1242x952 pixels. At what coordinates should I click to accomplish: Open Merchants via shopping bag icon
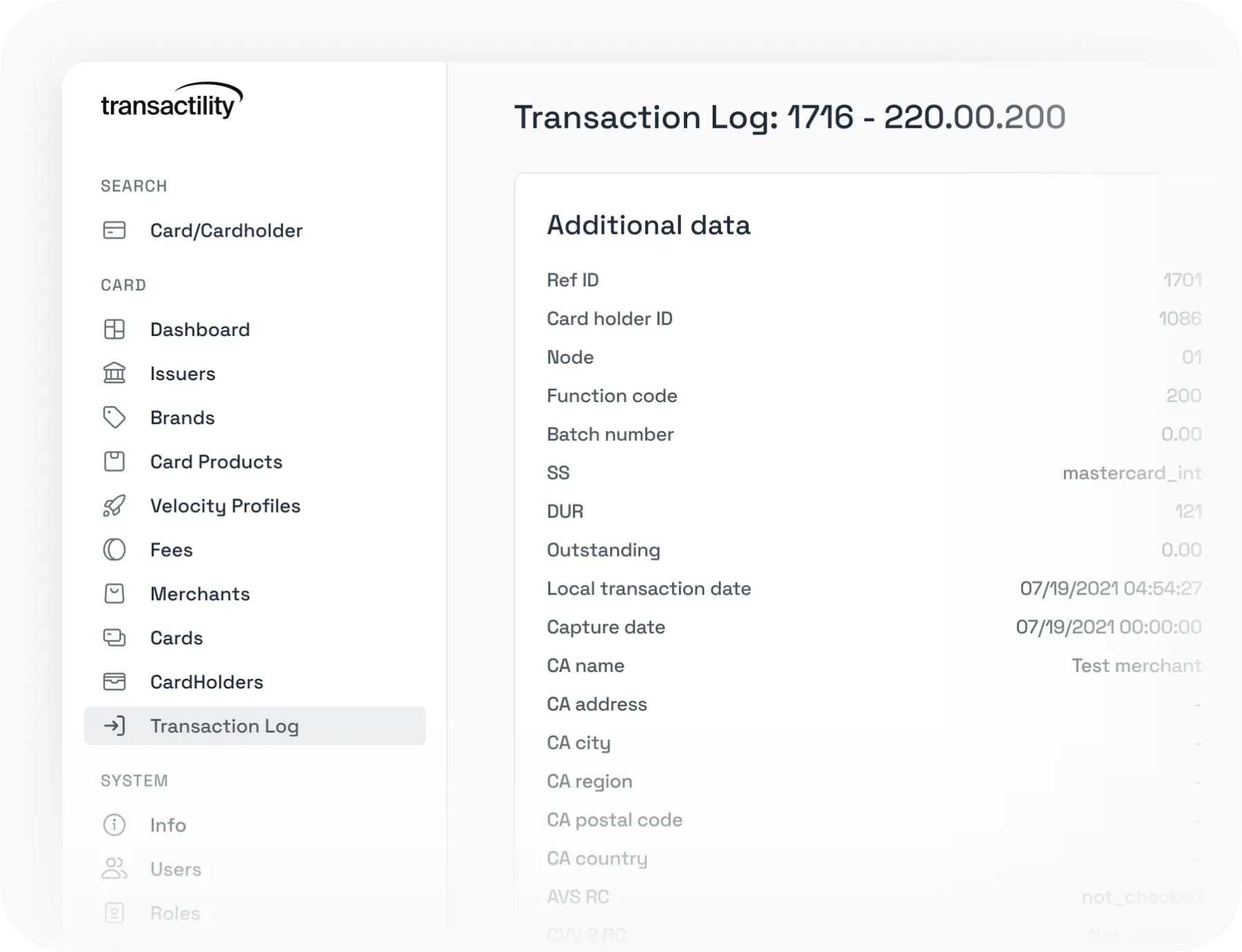point(115,594)
